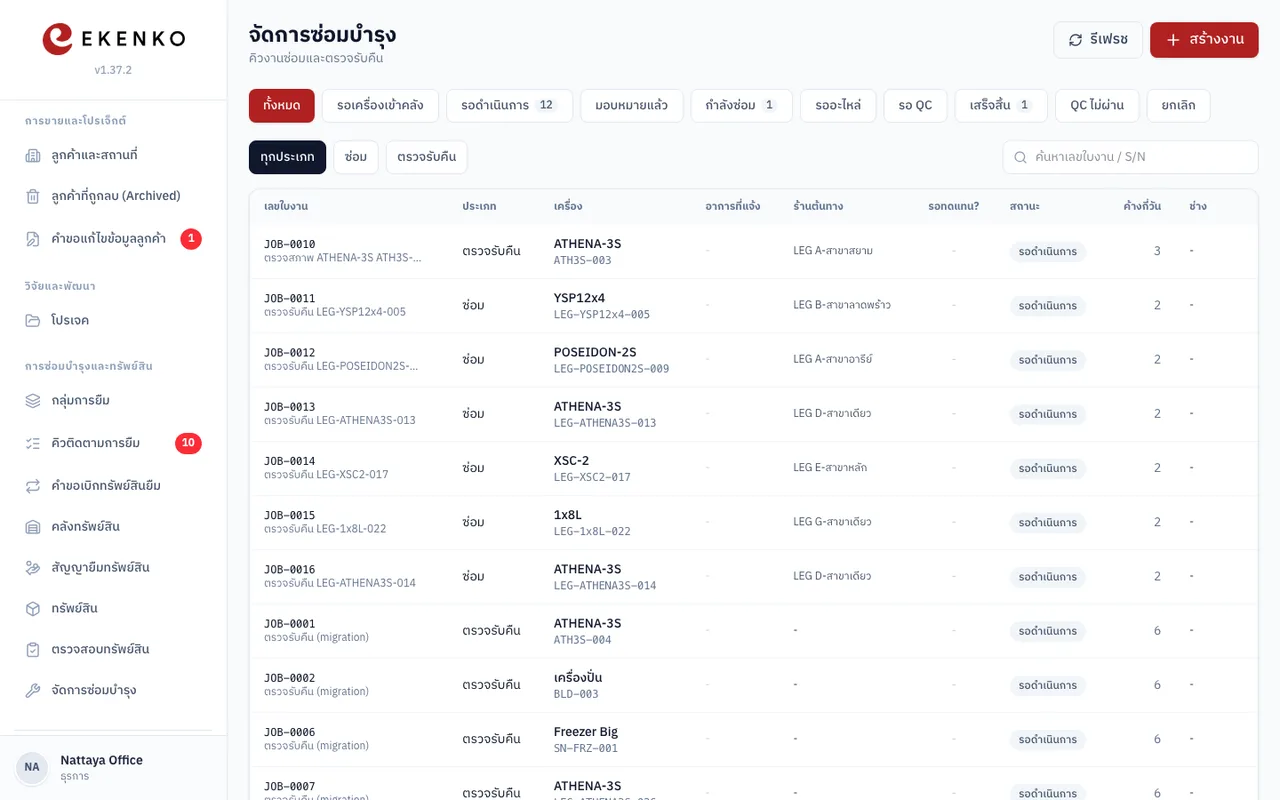Image resolution: width=1280 pixels, height=800 pixels.
Task: Open ลูกค้าและสถานที่ building icon
Action: click(x=33, y=155)
